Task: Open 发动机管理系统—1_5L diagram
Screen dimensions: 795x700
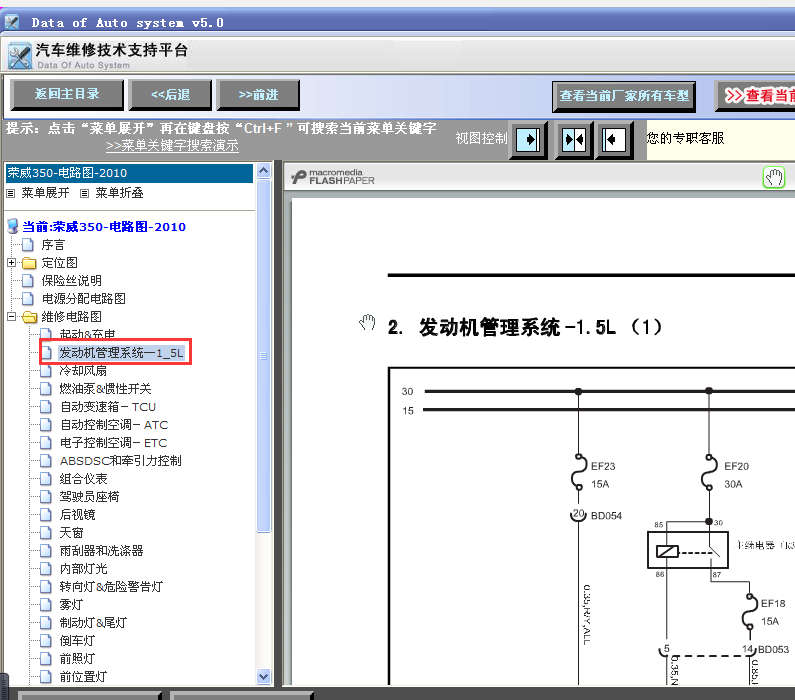Action: click(x=121, y=352)
